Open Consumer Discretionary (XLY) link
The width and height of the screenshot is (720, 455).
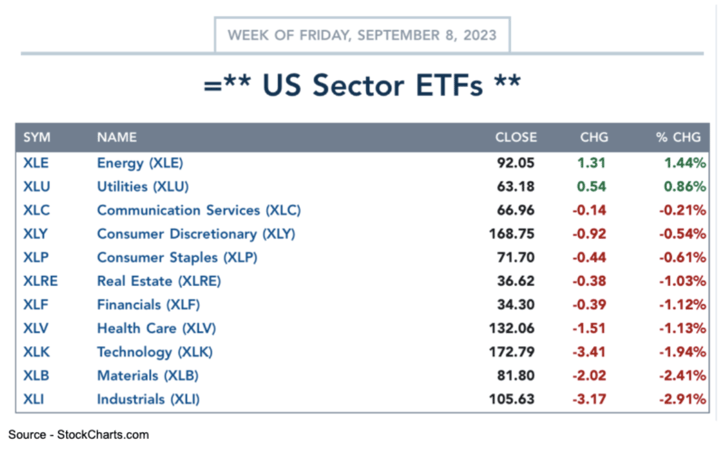(x=196, y=234)
